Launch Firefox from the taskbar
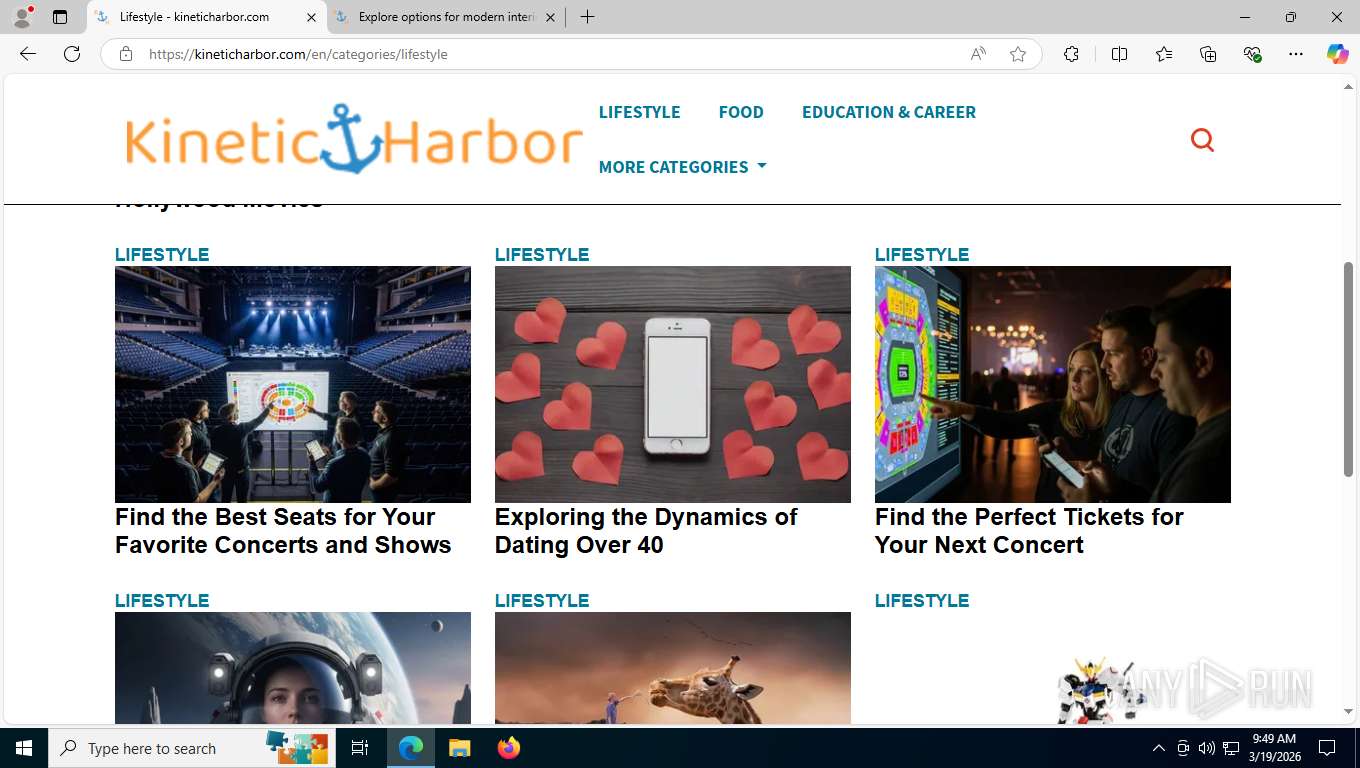Image resolution: width=1360 pixels, height=768 pixels. [509, 748]
